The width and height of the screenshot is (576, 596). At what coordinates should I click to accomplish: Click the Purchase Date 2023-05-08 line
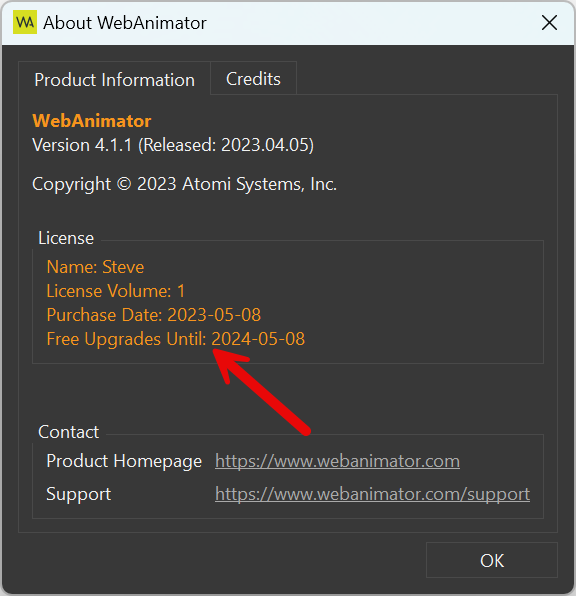pyautogui.click(x=154, y=315)
